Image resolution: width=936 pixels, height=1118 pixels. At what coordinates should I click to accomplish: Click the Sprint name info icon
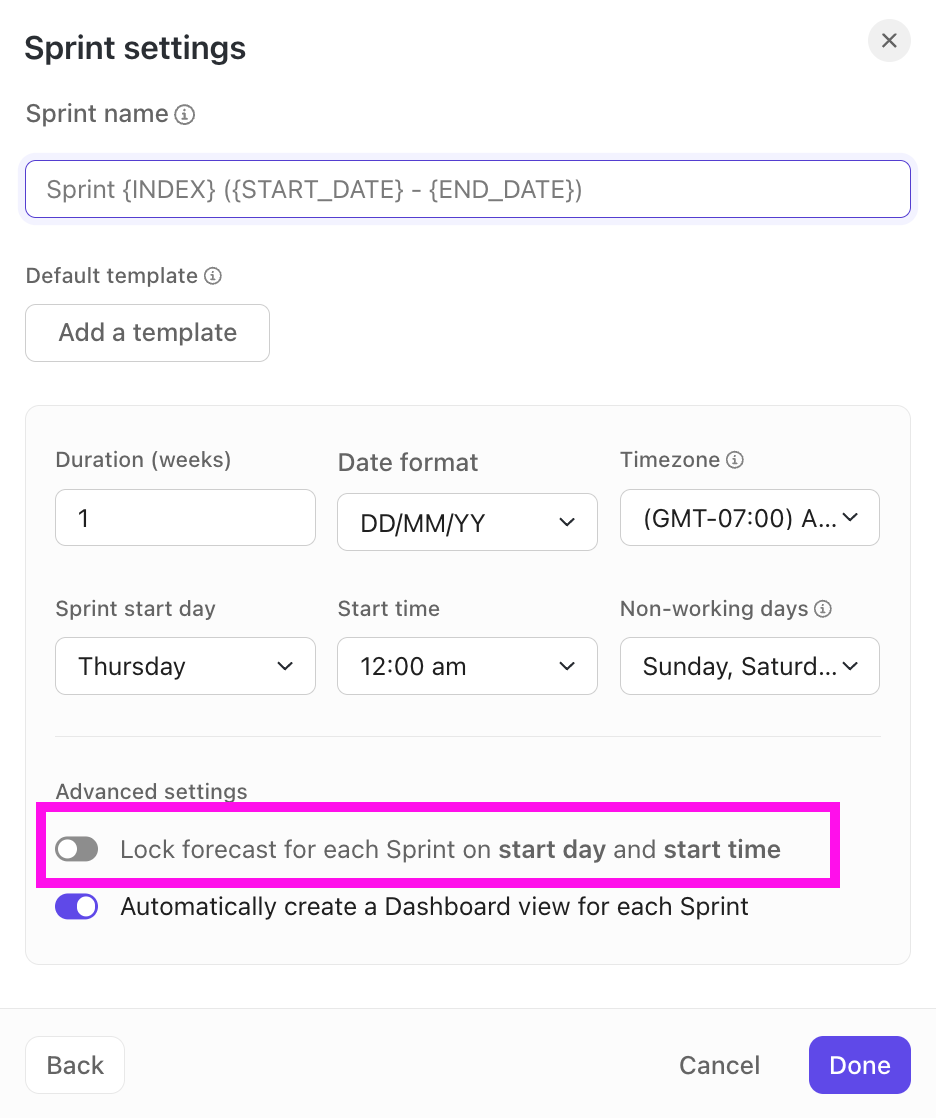[x=186, y=114]
